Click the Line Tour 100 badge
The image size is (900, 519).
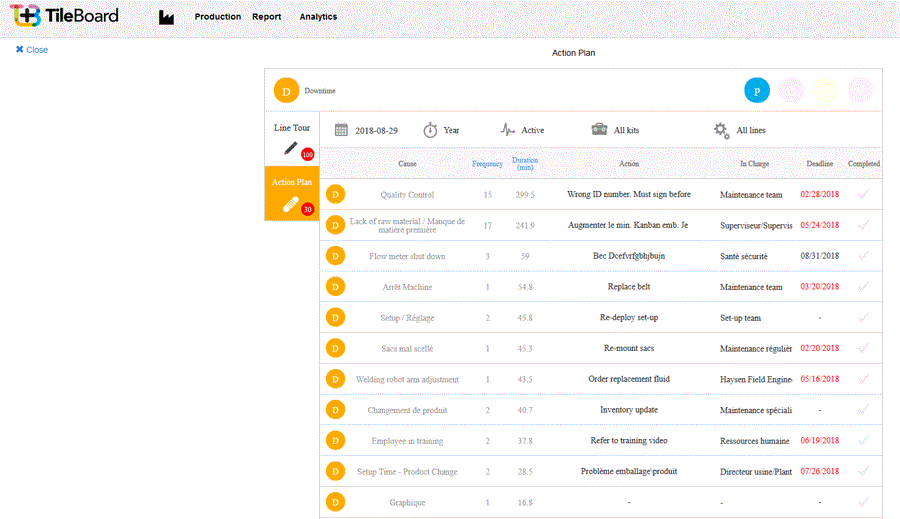(308, 154)
